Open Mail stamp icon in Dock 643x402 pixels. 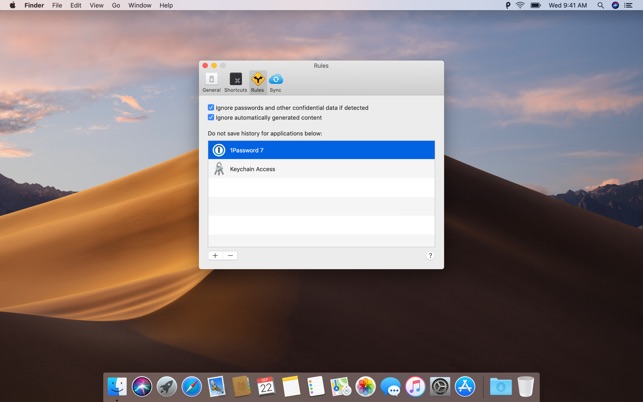click(216, 386)
